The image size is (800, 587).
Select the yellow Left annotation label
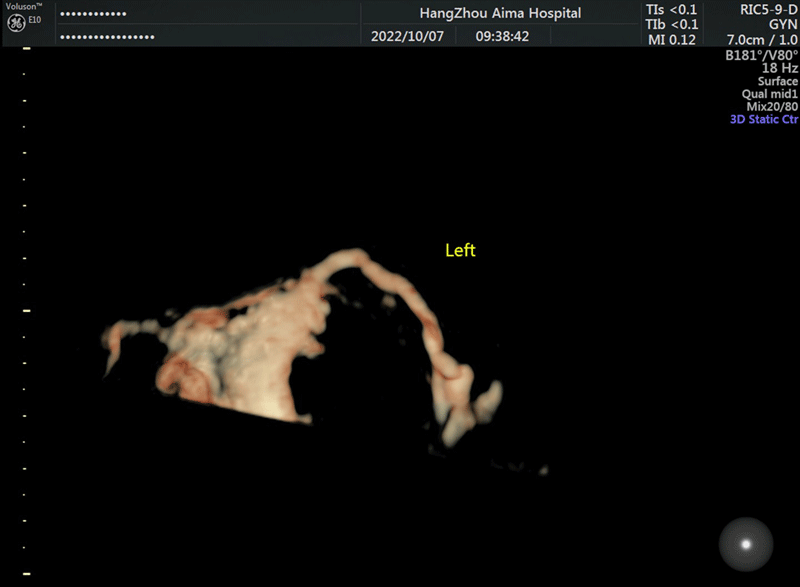coord(460,250)
